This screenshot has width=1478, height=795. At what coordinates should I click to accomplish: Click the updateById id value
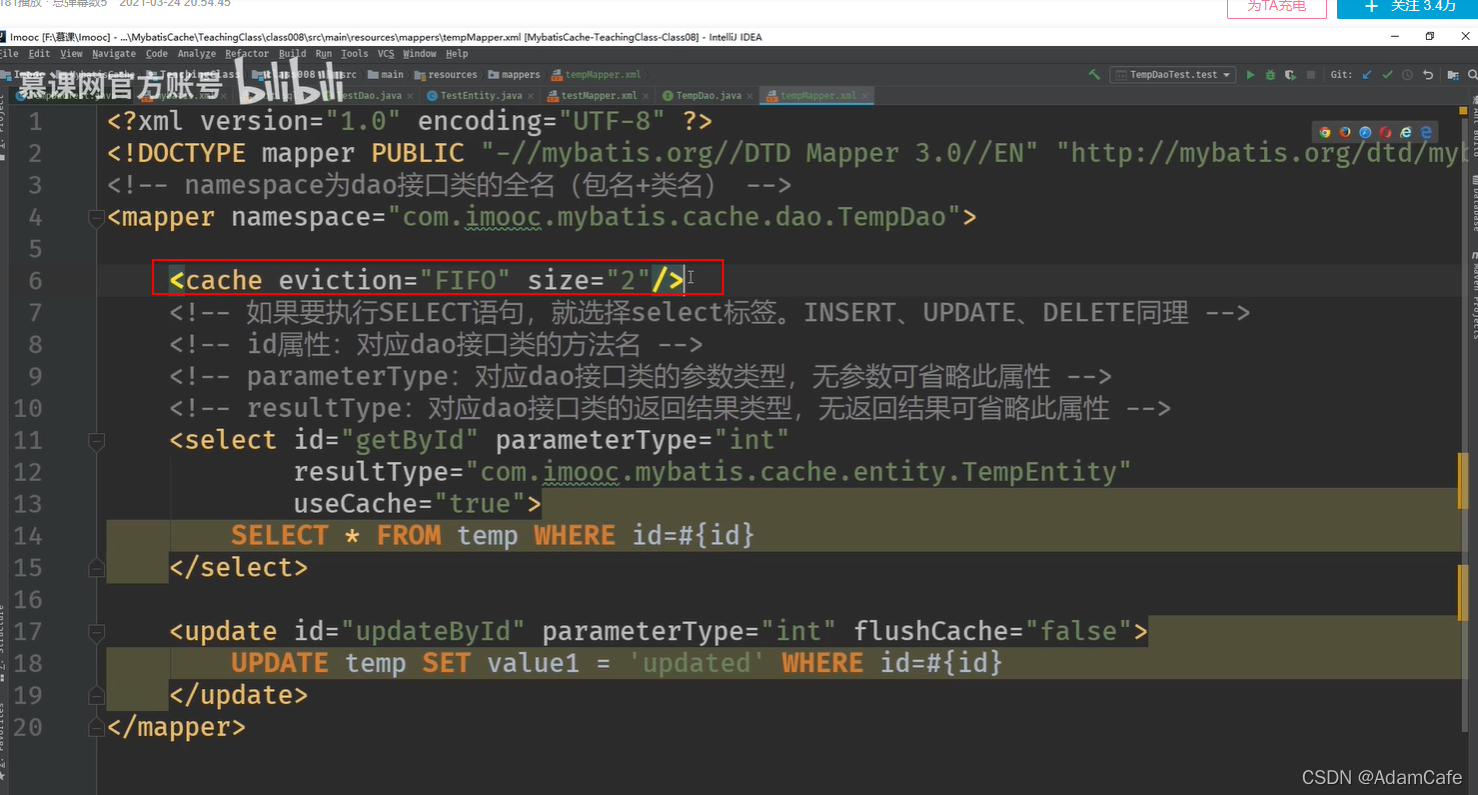tap(434, 632)
